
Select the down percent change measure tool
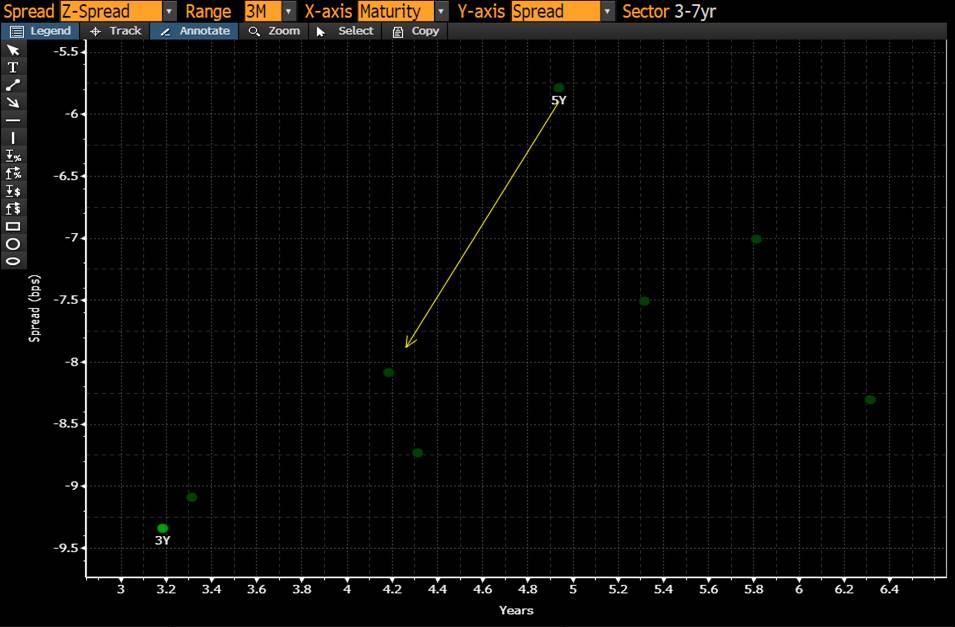13,156
